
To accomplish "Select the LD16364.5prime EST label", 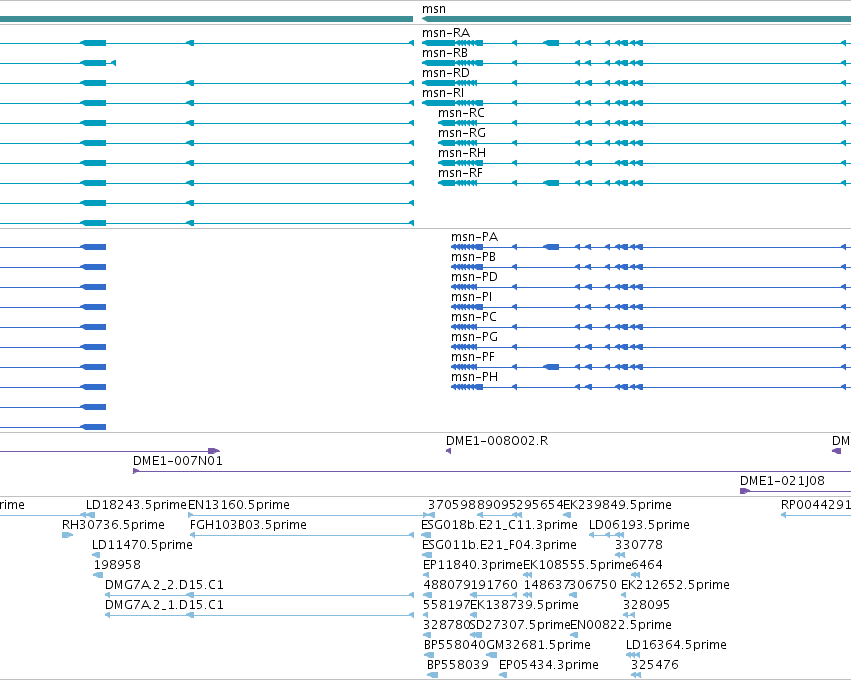I will click(676, 645).
